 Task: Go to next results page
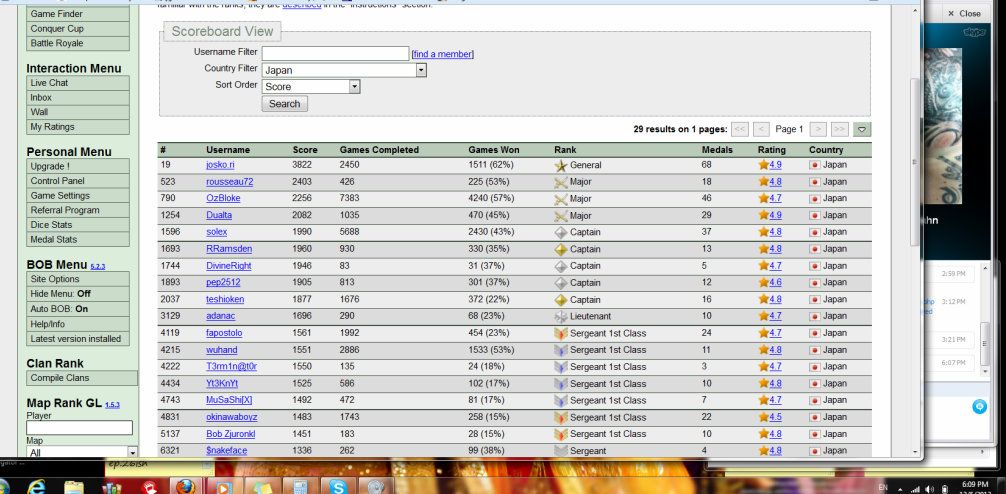[817, 129]
